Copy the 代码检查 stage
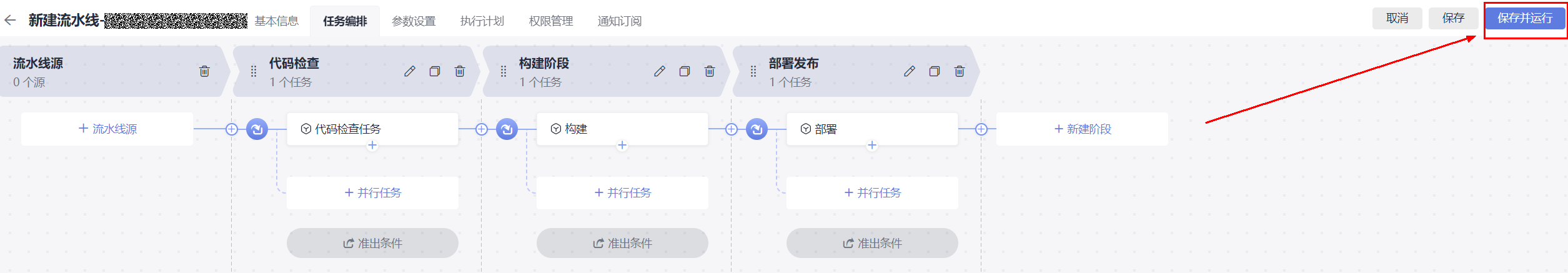This screenshot has height=273, width=1568. pyautogui.click(x=435, y=71)
